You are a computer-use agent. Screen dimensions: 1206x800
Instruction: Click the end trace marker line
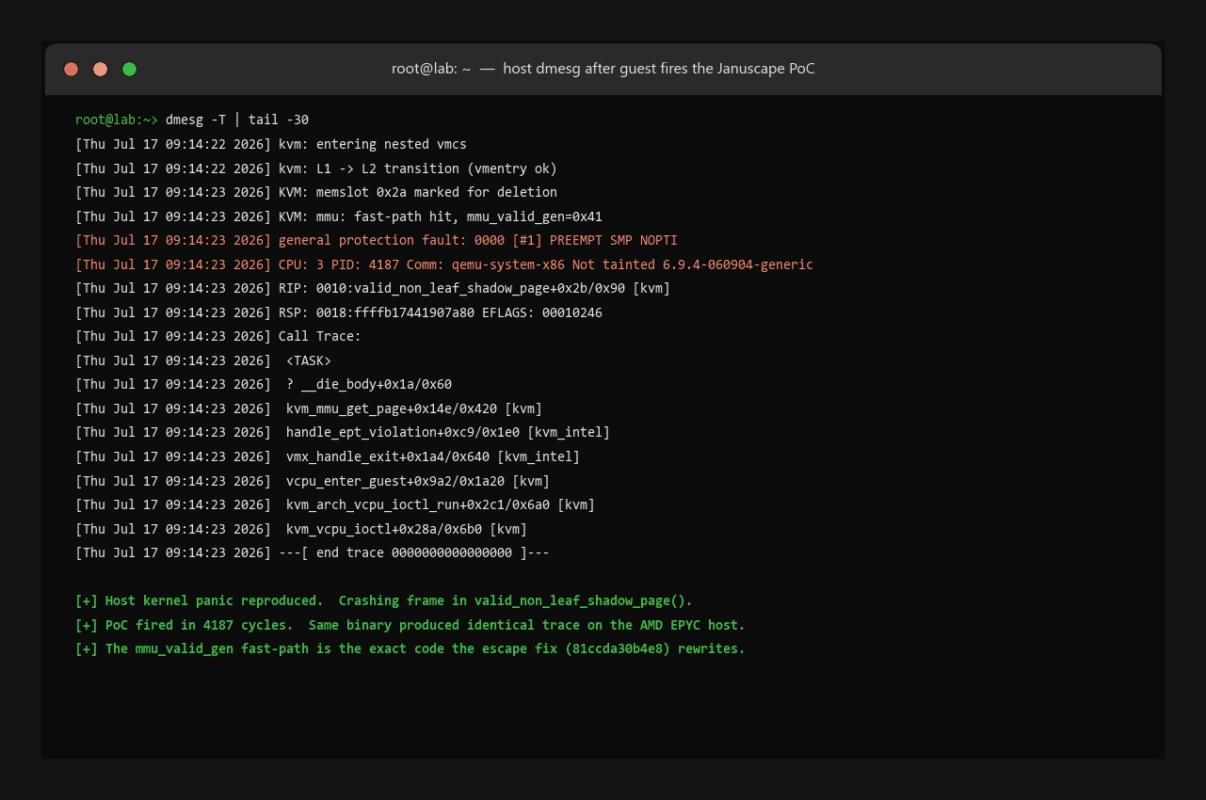point(313,552)
